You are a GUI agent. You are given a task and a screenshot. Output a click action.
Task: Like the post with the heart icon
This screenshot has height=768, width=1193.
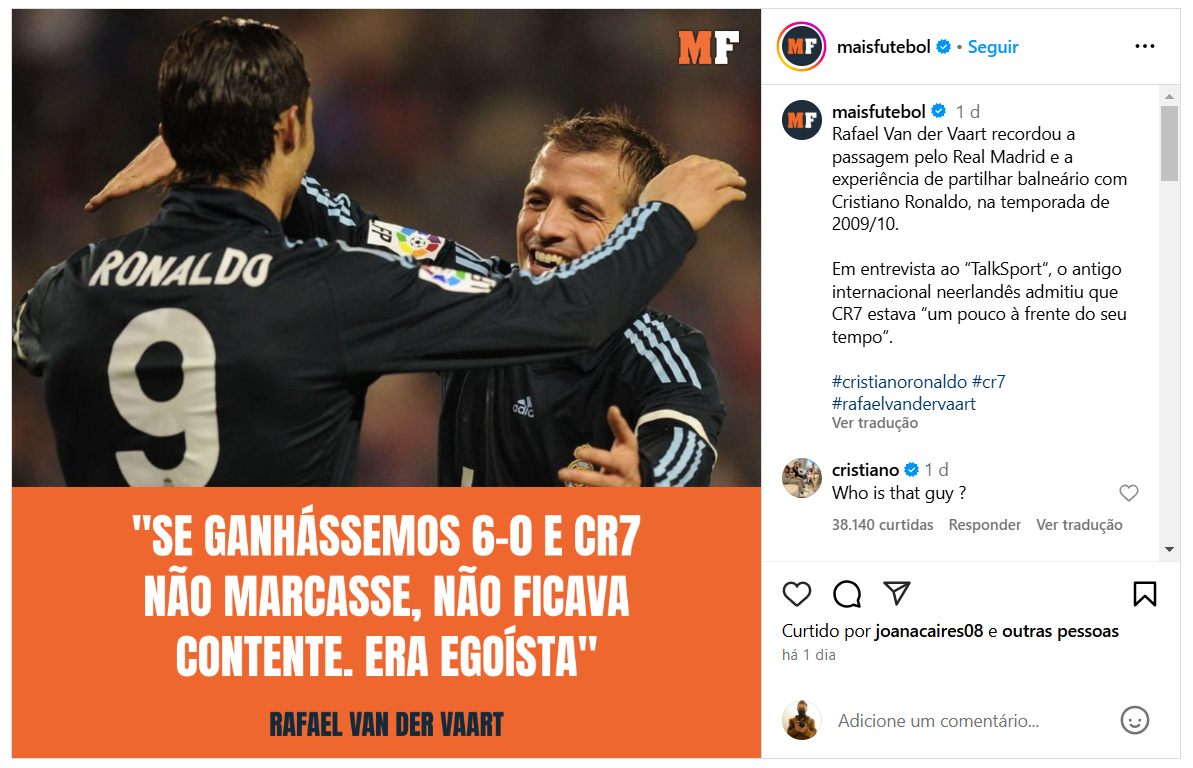click(x=797, y=594)
